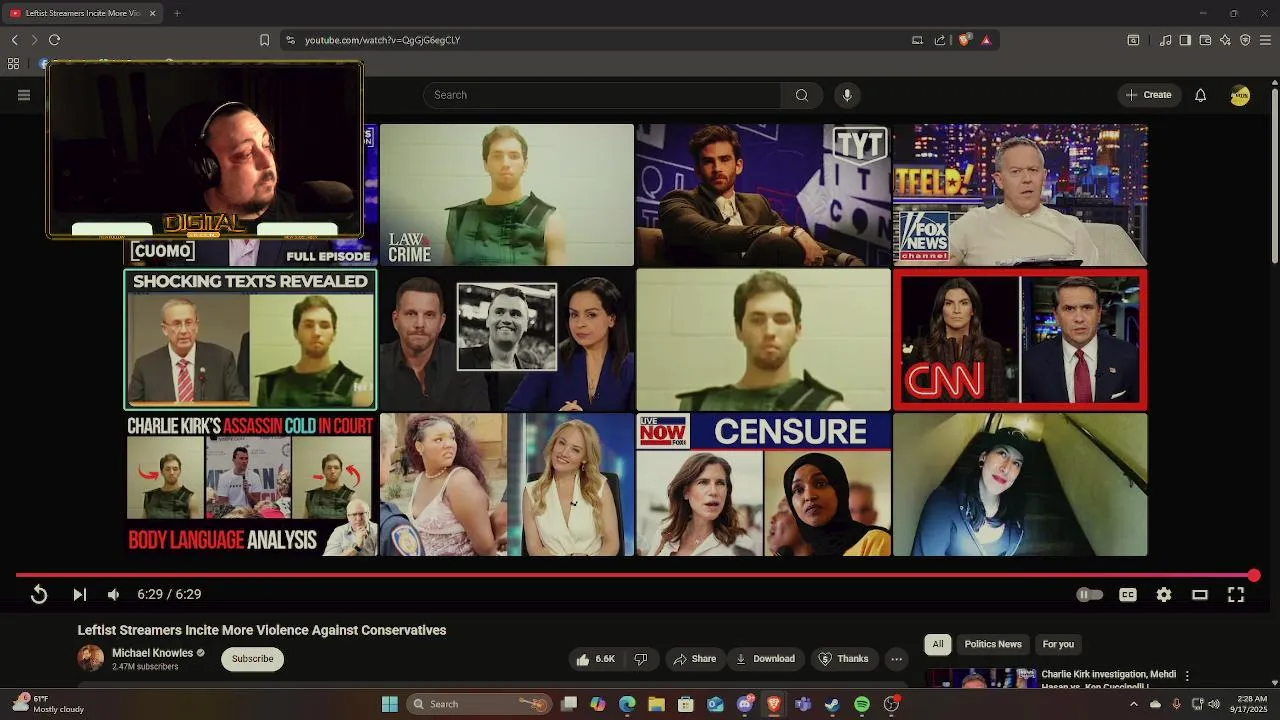Open more actions ellipsis menu
This screenshot has height=720, width=1280.
click(x=897, y=659)
